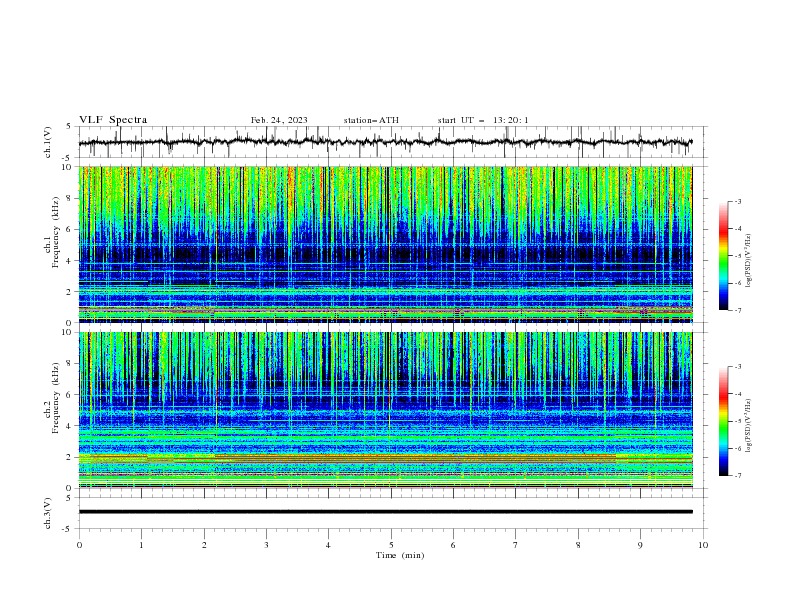Click the ch.1 frequency tick "8" kHz
The height and width of the screenshot is (612, 792).
[x=70, y=198]
